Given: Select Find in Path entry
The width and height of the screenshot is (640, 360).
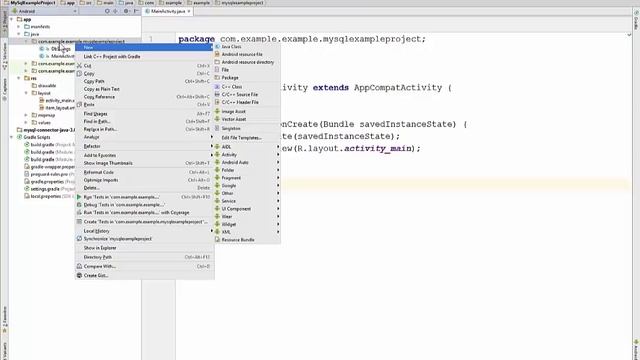Looking at the screenshot, I should coord(144,121).
